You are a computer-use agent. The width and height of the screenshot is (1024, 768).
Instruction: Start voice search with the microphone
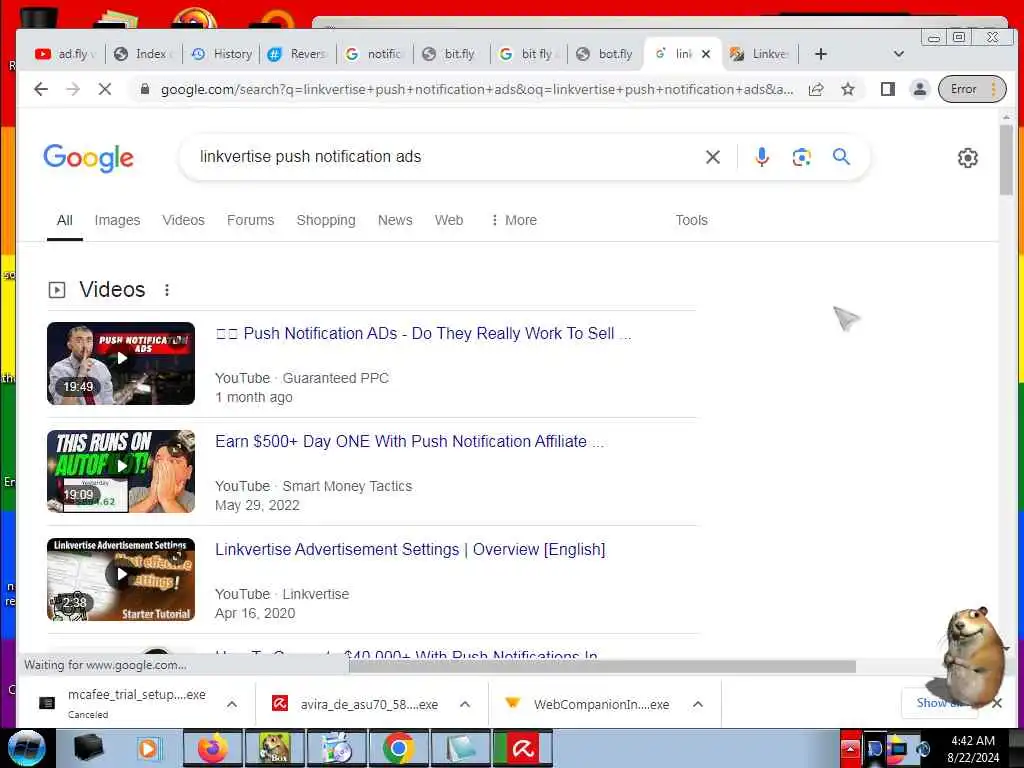pyautogui.click(x=761, y=157)
